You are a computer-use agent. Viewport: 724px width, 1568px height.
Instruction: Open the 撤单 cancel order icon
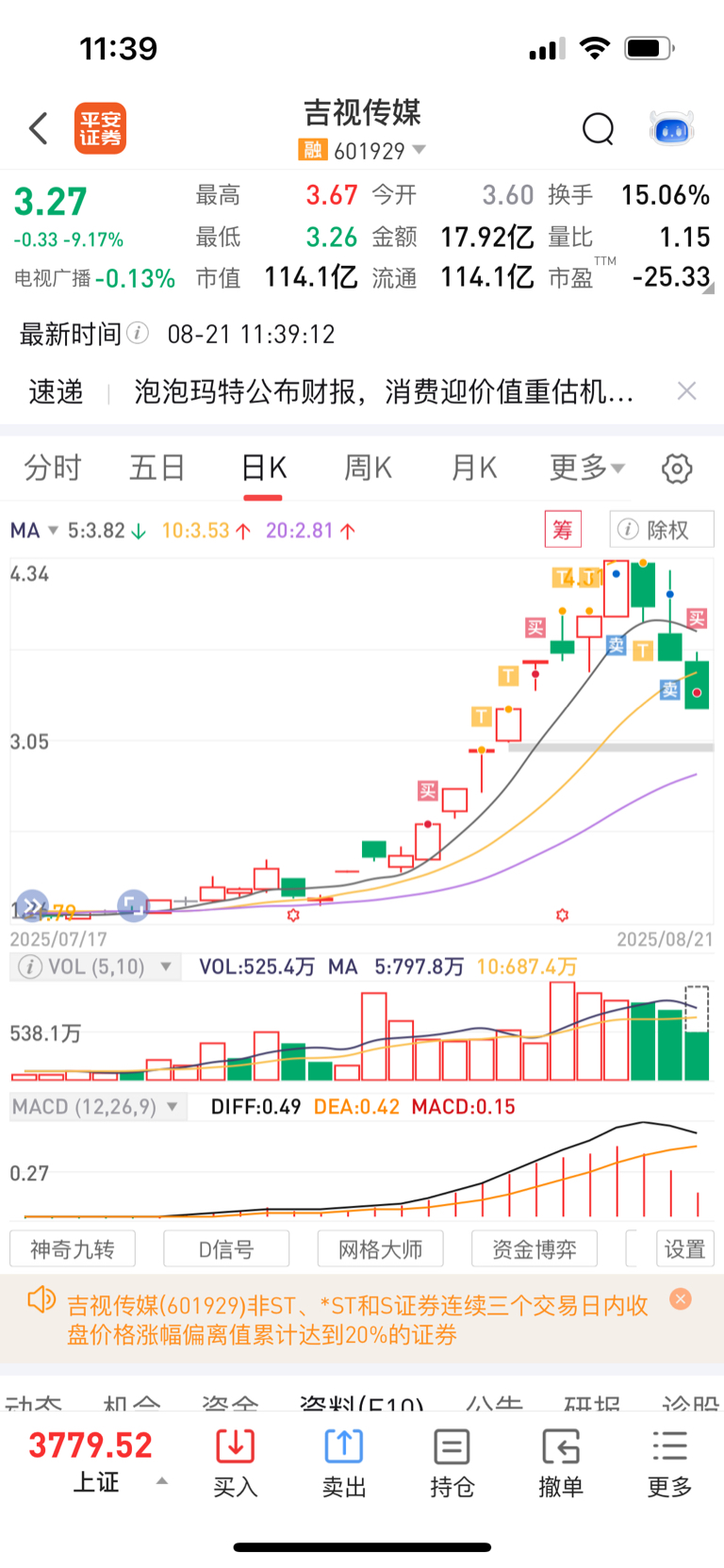point(561,1446)
